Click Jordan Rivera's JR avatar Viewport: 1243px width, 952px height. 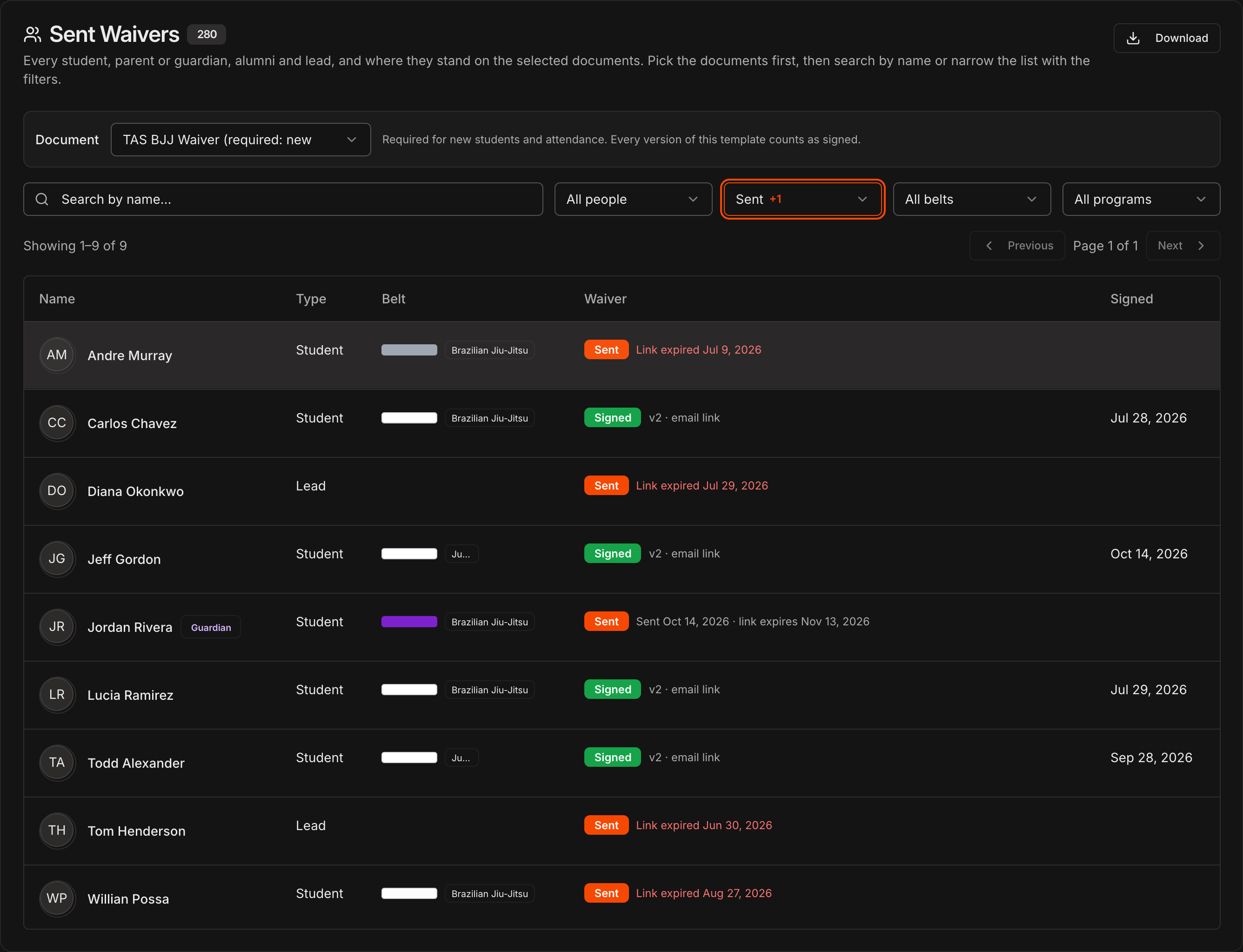(57, 627)
